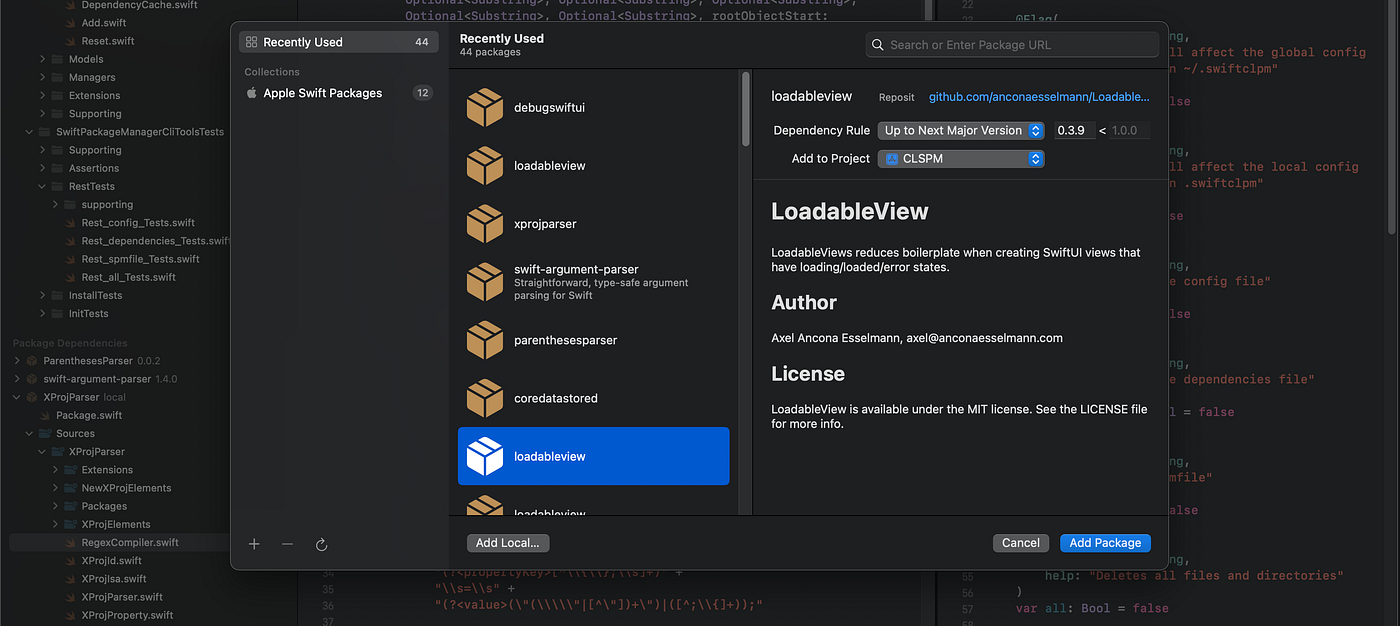Select the swift-argument-parser package icon
Screen dimensions: 1400x626
485,282
